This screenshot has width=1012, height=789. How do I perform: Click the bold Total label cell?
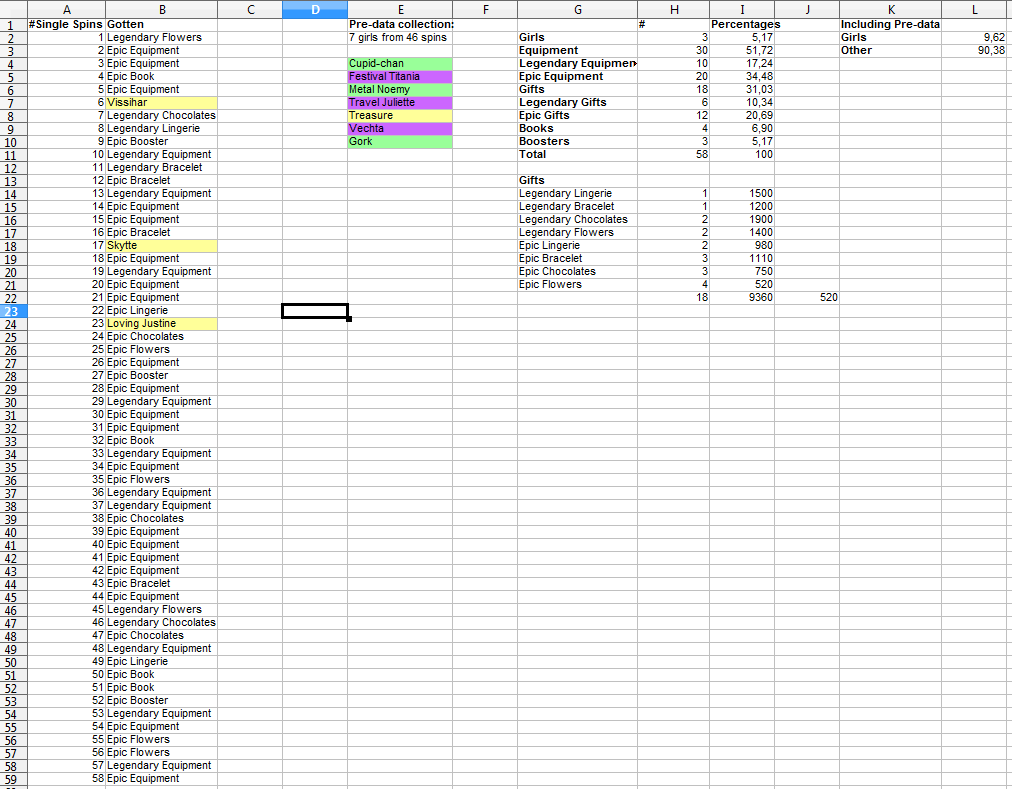(x=576, y=154)
